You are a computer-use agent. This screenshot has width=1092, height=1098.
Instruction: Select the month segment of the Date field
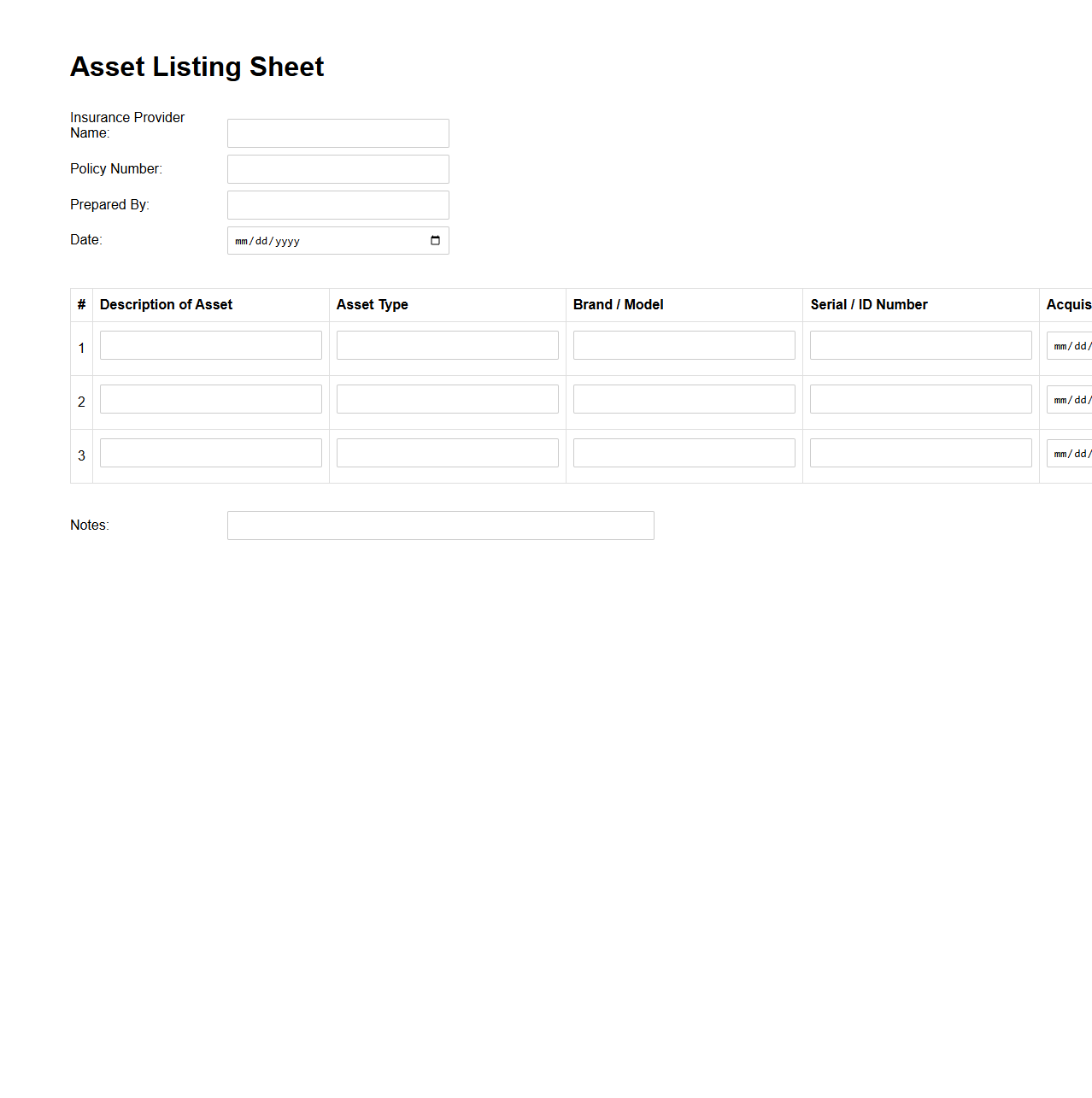[x=242, y=241]
